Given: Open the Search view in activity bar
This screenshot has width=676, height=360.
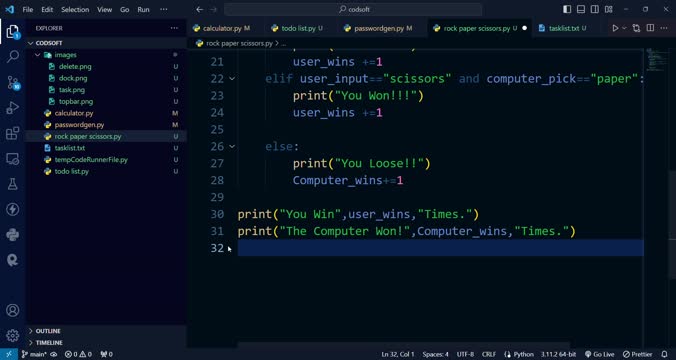Looking at the screenshot, I should point(13,56).
